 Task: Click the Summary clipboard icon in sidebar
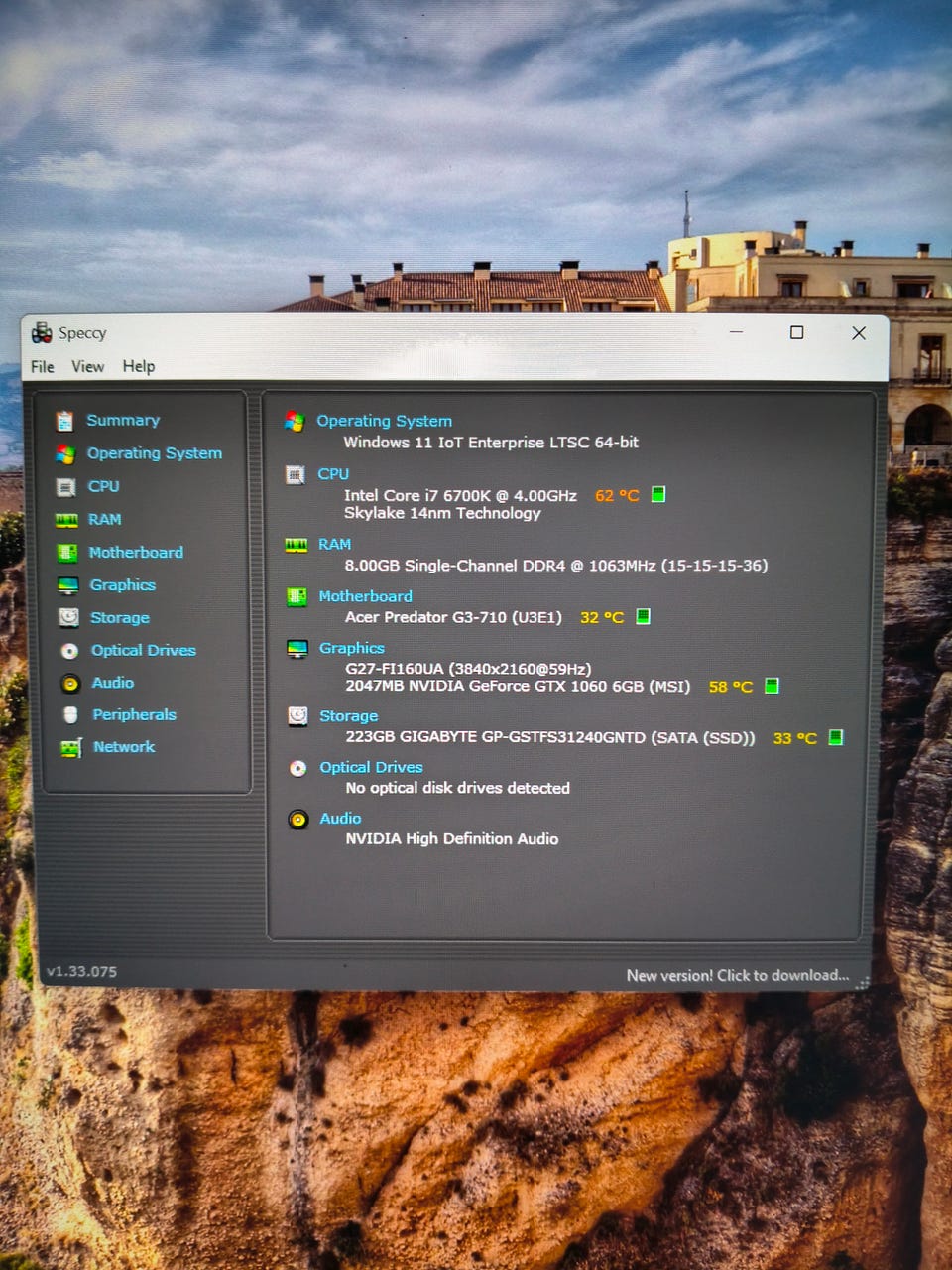click(x=64, y=422)
